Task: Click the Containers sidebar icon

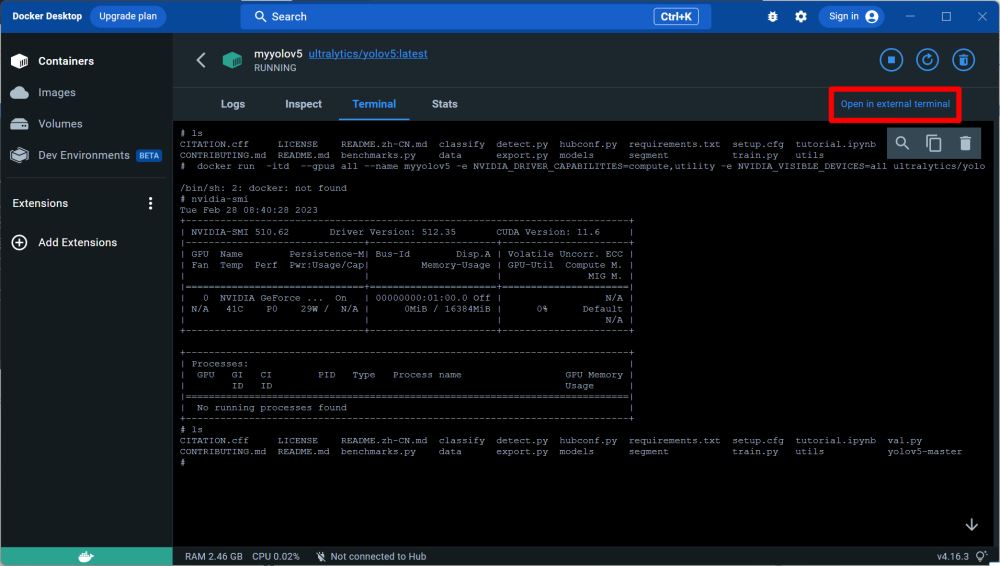Action: (x=20, y=61)
